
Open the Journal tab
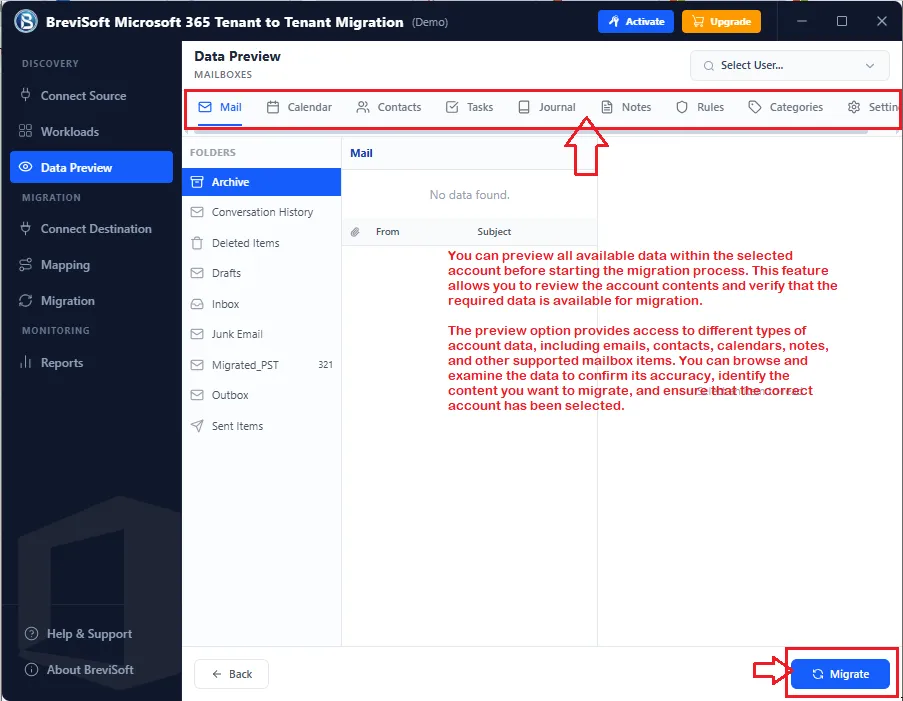point(547,107)
